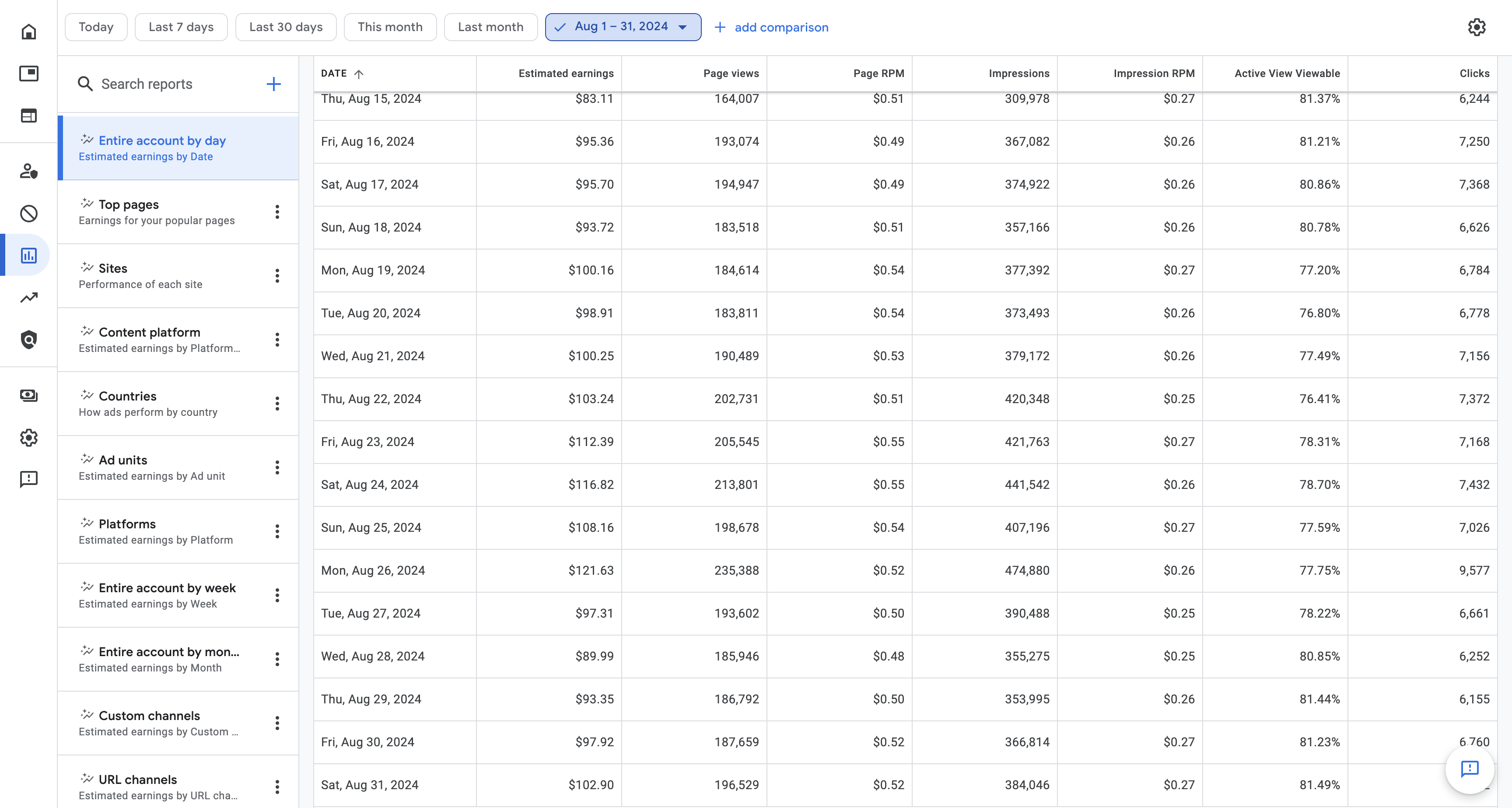Select the Last 30 days filter

[286, 27]
